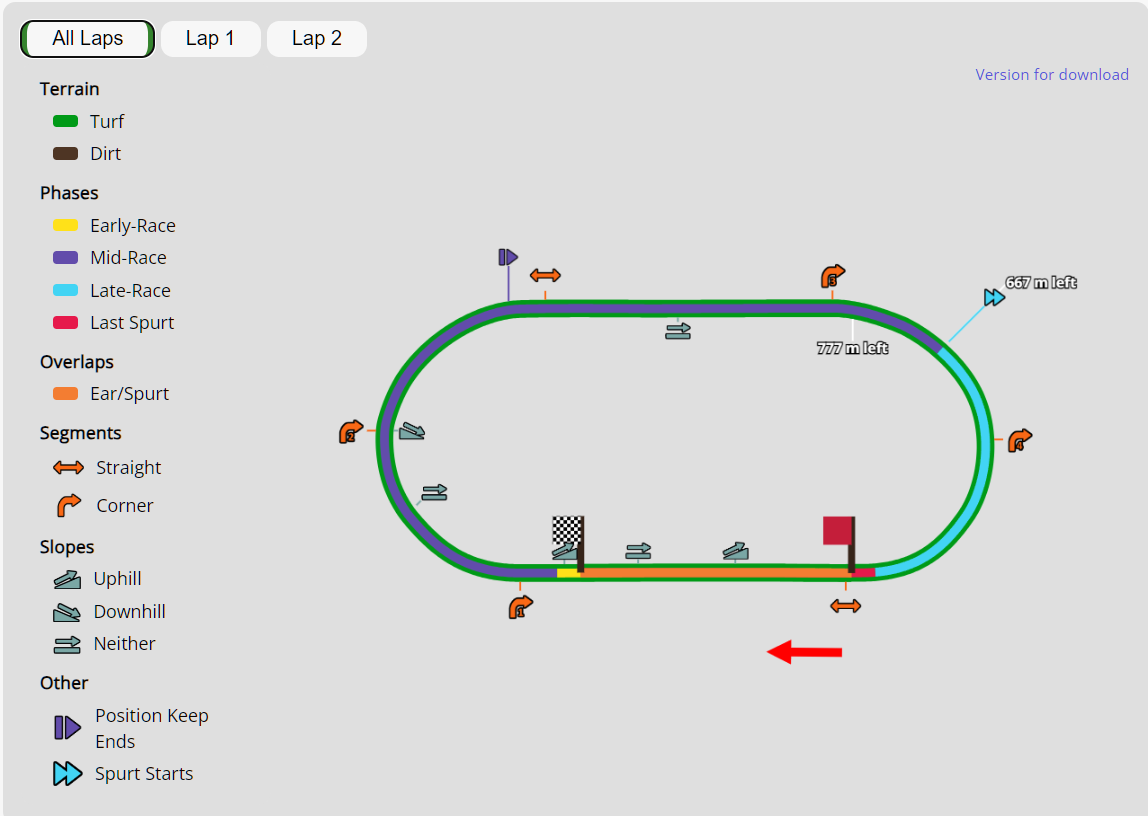
Task: Click the Dirt legend label
Action: (105, 154)
